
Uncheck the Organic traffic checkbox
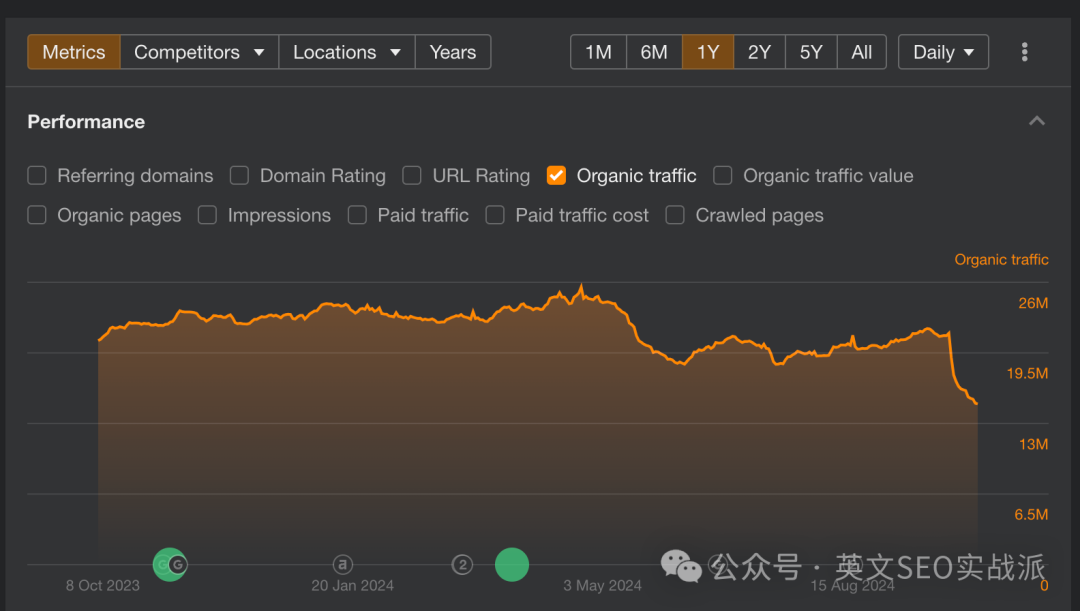point(557,176)
